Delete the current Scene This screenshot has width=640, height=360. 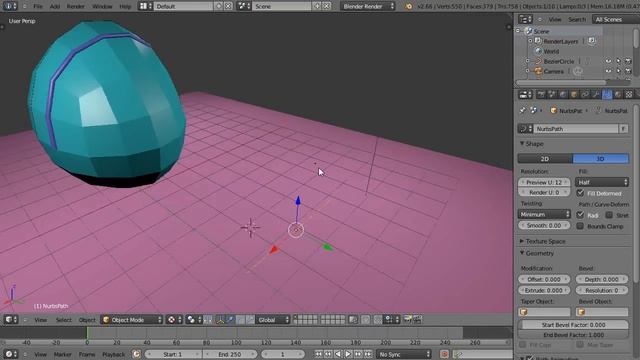click(327, 6)
